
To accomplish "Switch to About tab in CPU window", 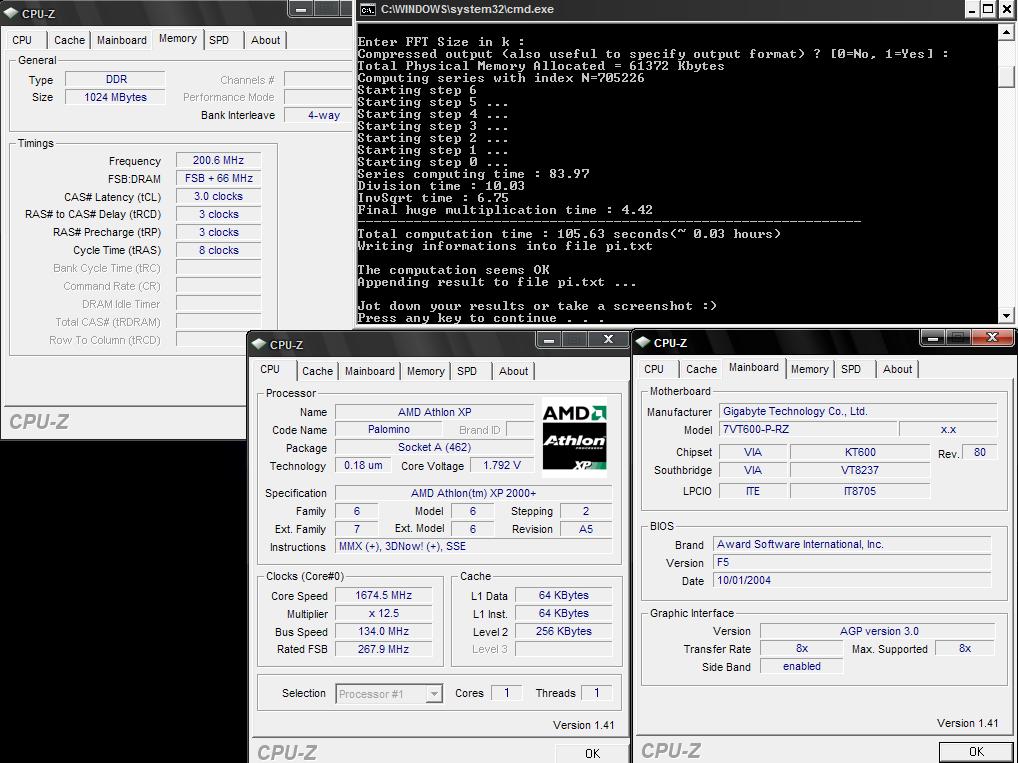I will (x=514, y=371).
